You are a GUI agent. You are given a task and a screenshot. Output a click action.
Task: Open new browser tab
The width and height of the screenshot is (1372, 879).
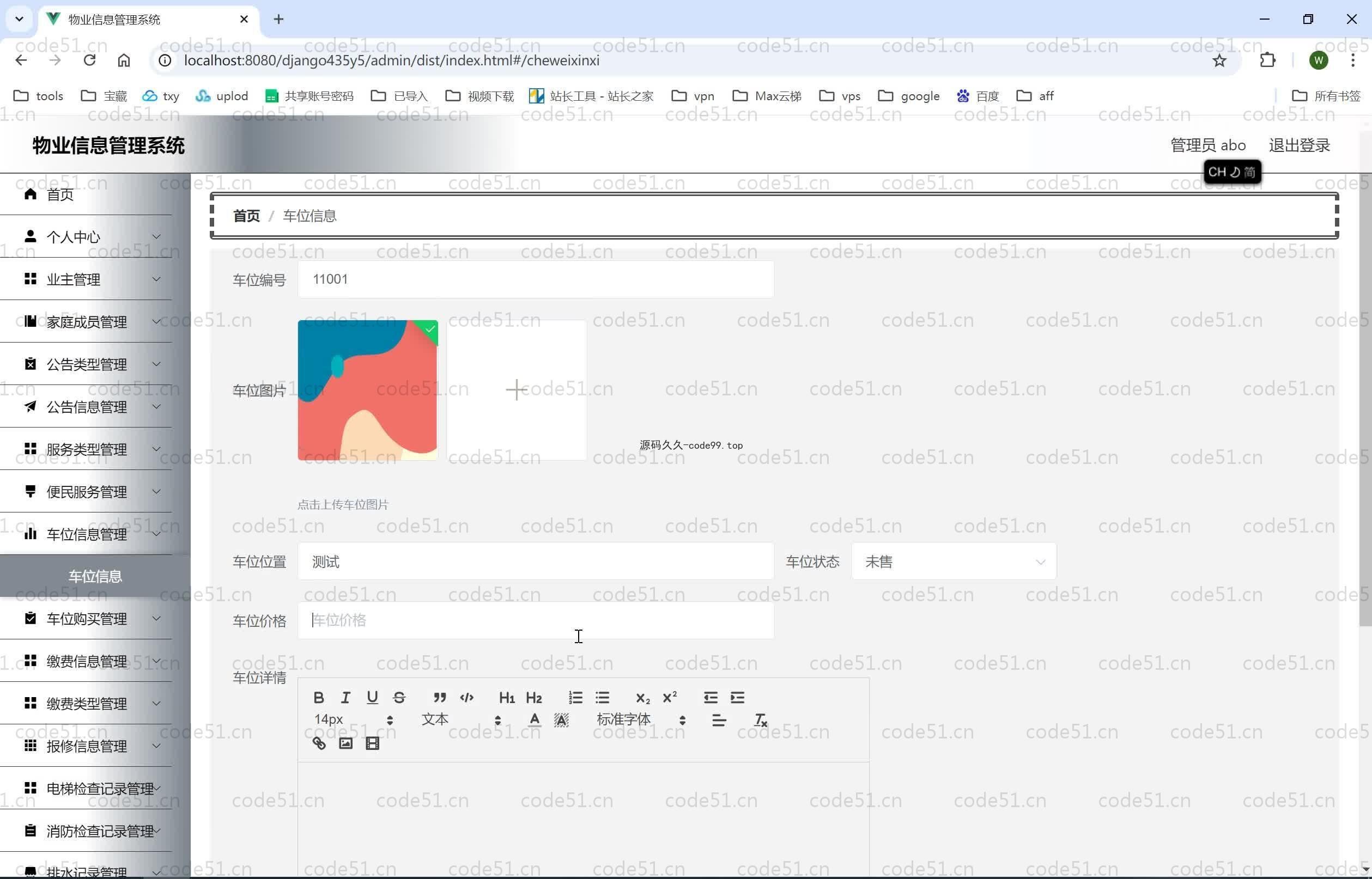(278, 20)
